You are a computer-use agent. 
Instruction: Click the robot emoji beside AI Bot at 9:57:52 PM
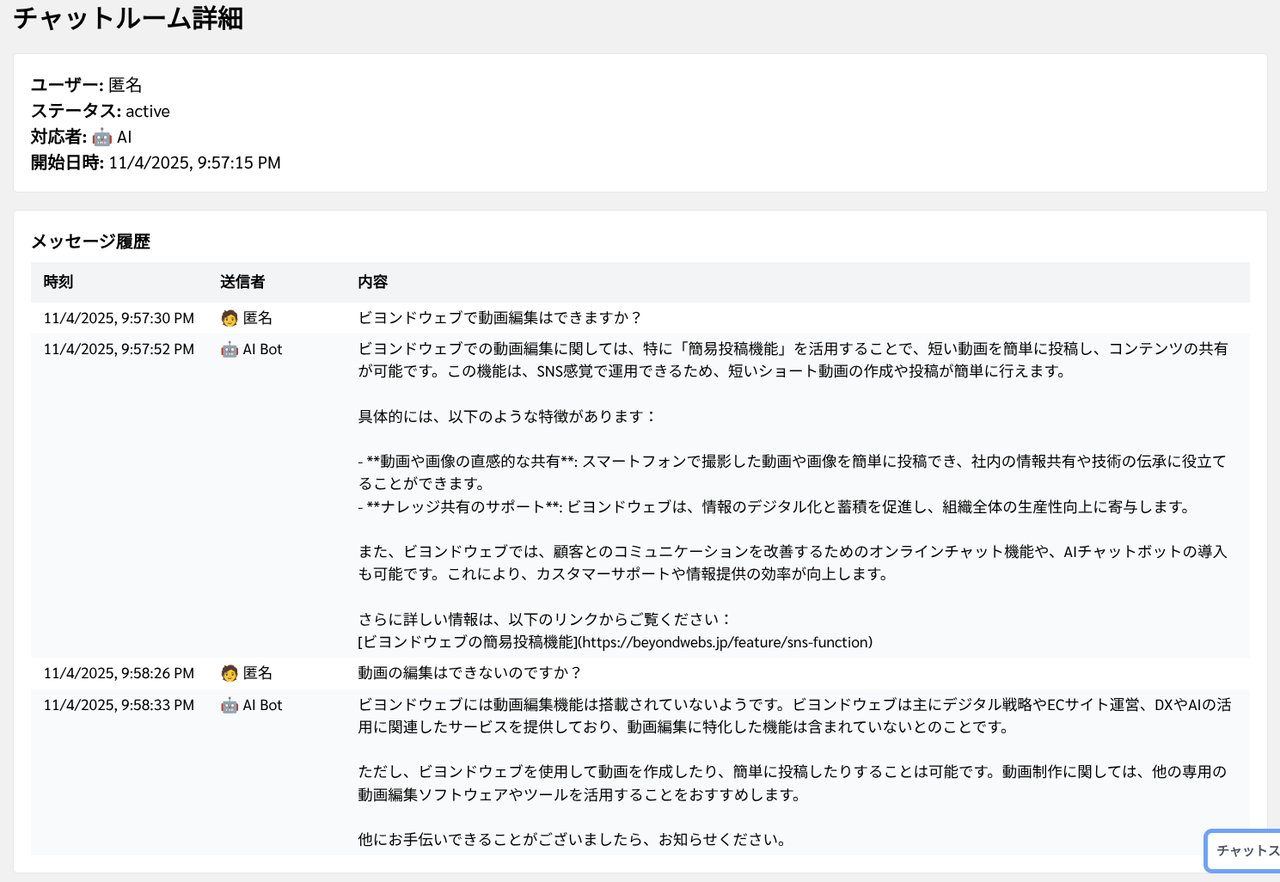tap(227, 351)
